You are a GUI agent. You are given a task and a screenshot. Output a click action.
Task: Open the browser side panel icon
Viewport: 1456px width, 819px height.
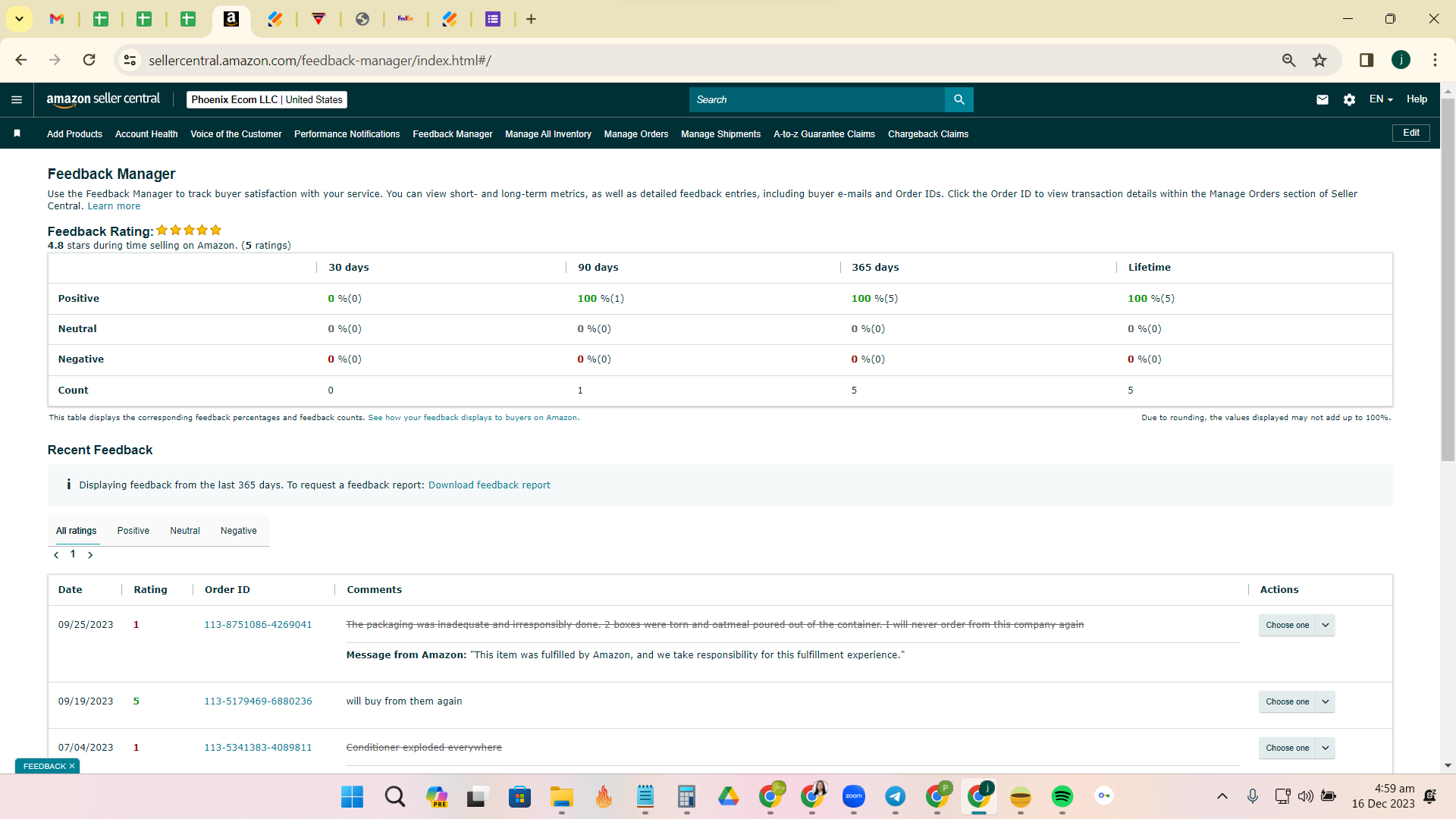[x=1367, y=60]
